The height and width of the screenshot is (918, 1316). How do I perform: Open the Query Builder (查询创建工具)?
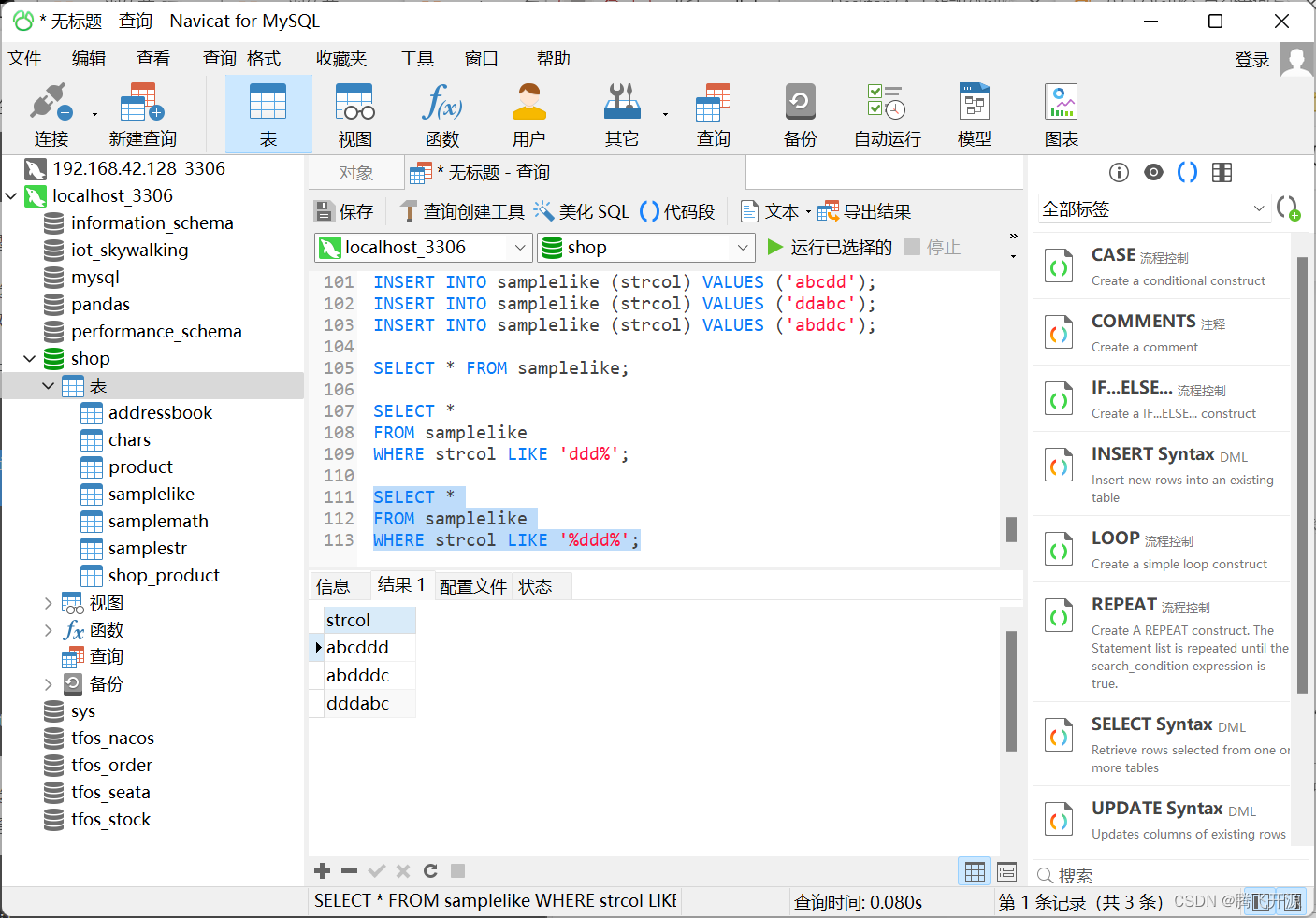[462, 211]
